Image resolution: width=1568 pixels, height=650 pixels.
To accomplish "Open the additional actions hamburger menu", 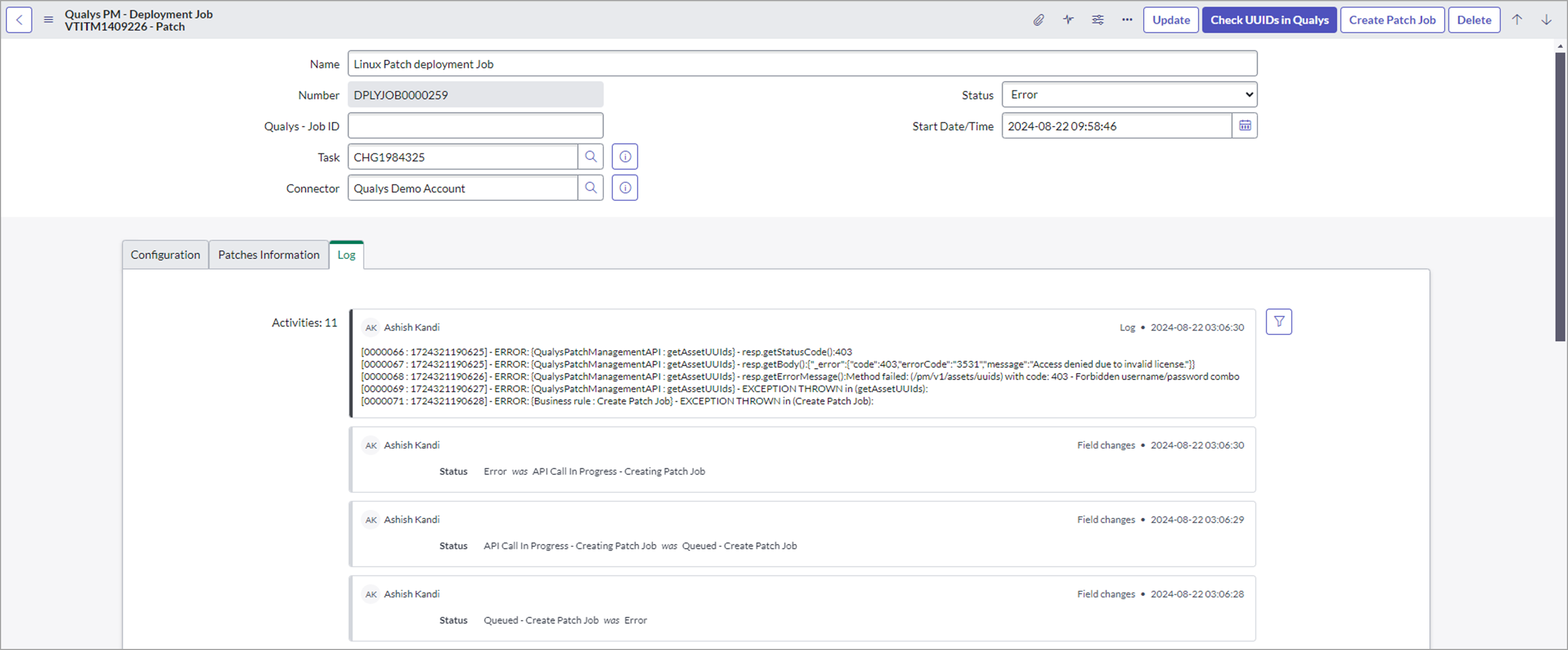I will 47,19.
